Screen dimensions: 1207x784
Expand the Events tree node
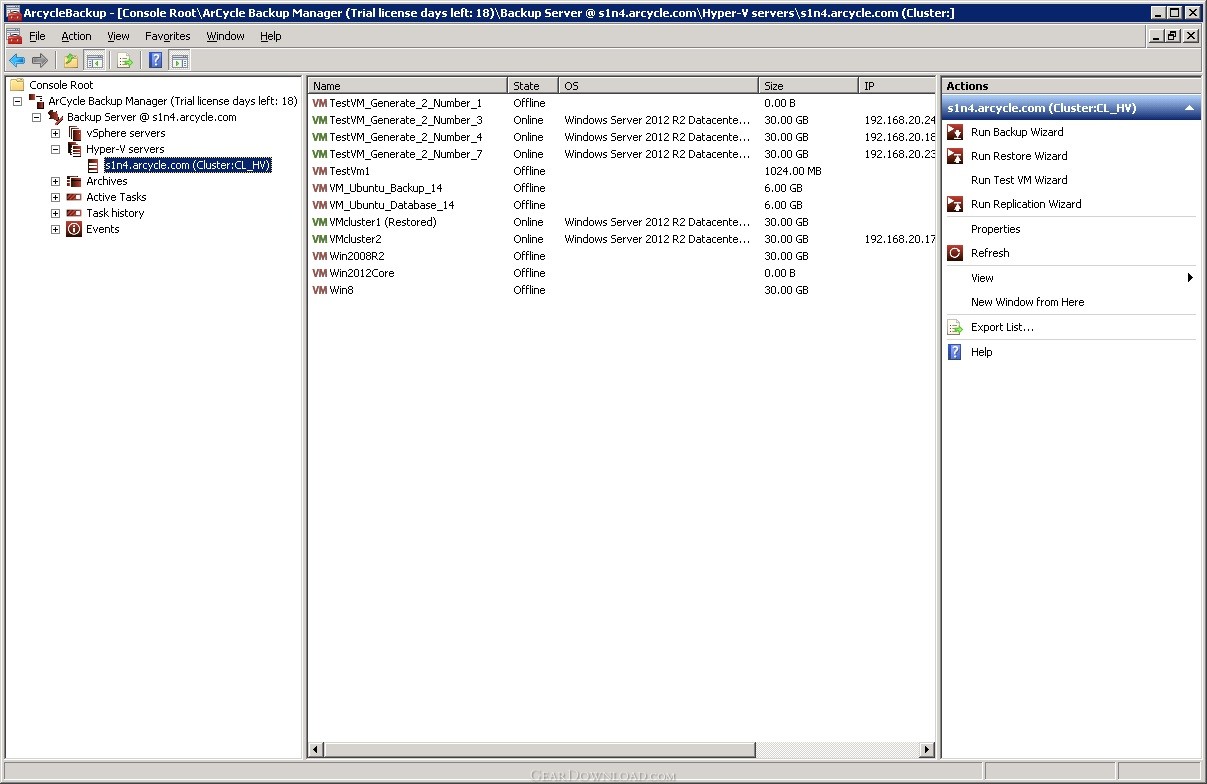[x=55, y=229]
